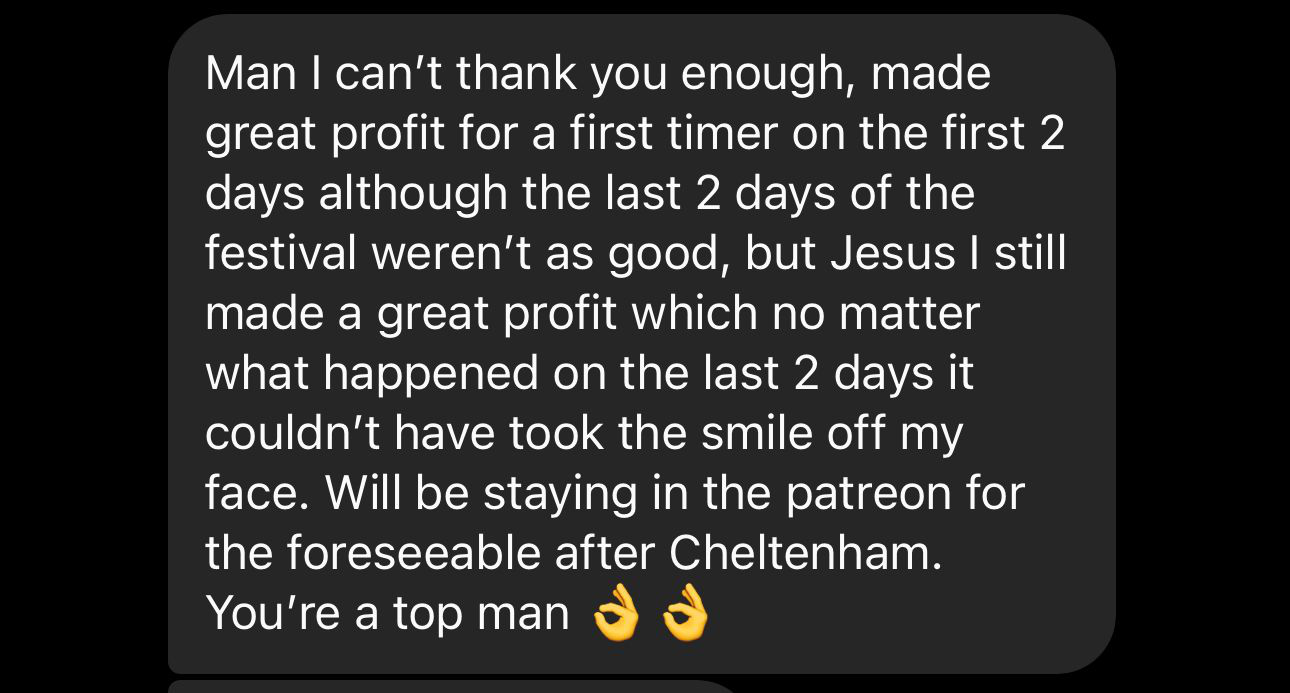Click the first OK hand emoji

point(616,616)
